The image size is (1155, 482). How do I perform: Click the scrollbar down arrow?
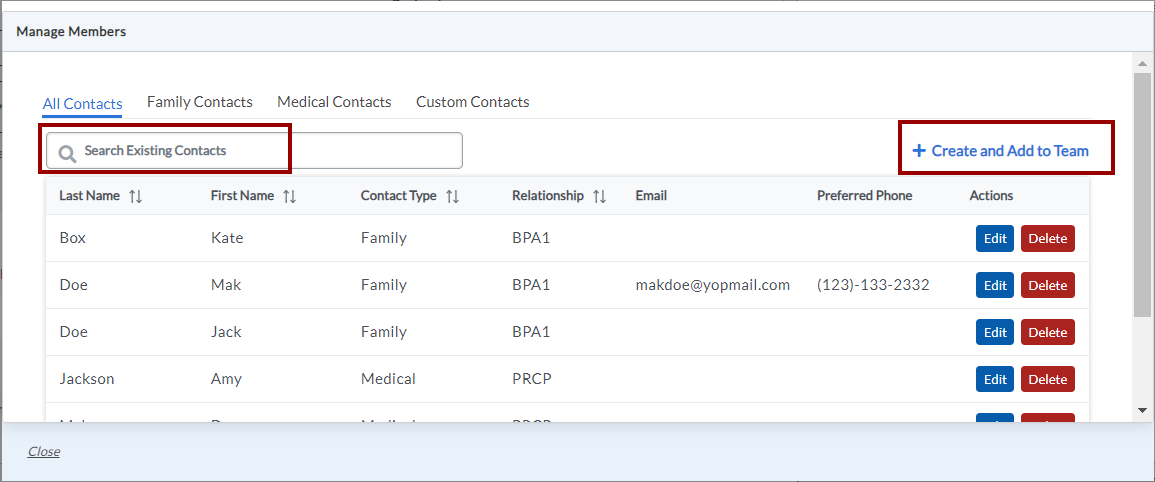tap(1142, 410)
